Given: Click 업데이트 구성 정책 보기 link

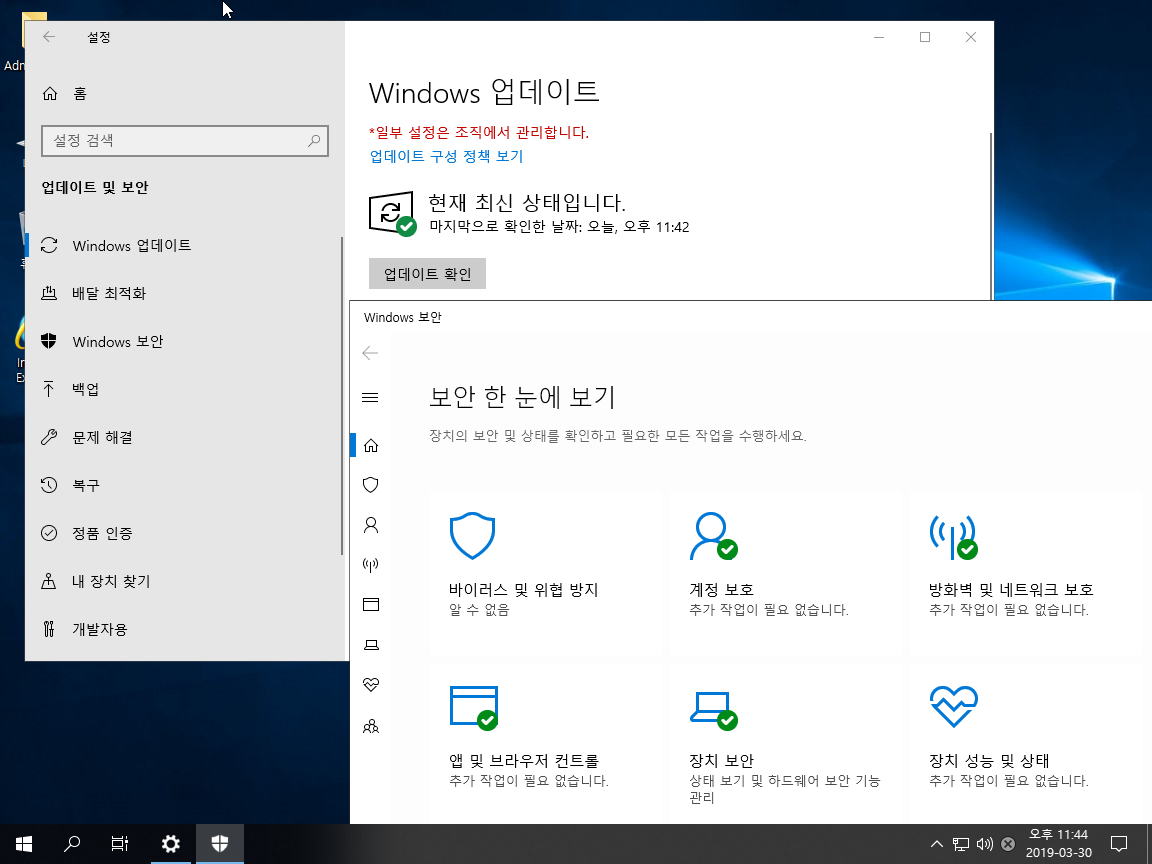Looking at the screenshot, I should [x=446, y=156].
